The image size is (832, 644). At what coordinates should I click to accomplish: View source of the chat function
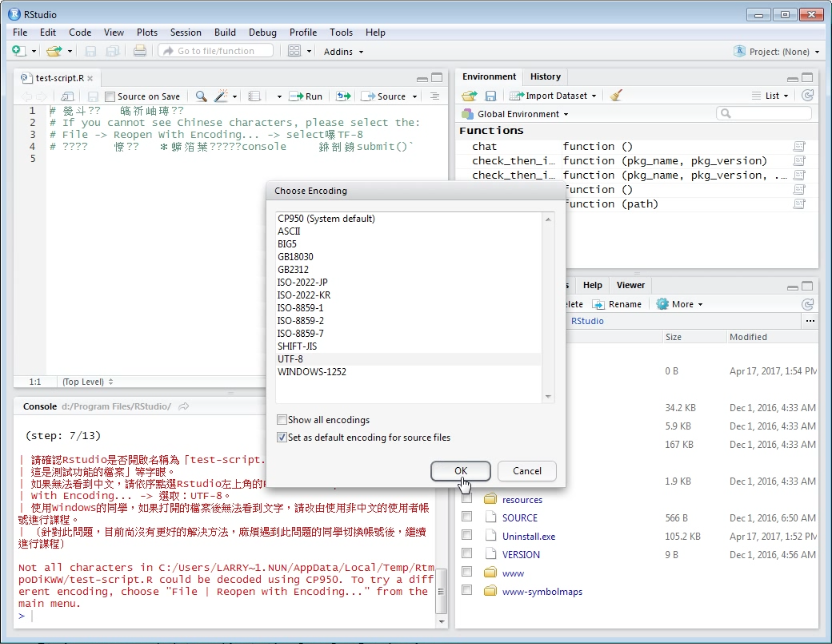tap(799, 146)
